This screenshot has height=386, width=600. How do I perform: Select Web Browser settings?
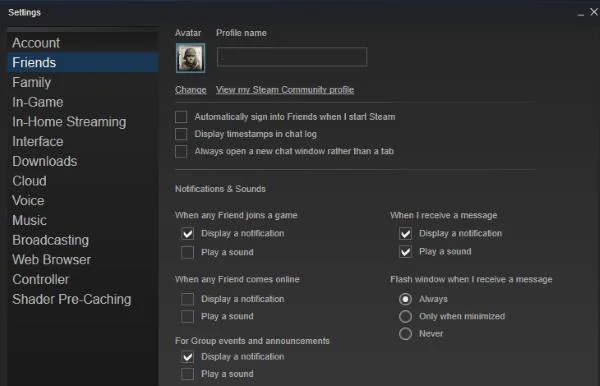click(83, 260)
